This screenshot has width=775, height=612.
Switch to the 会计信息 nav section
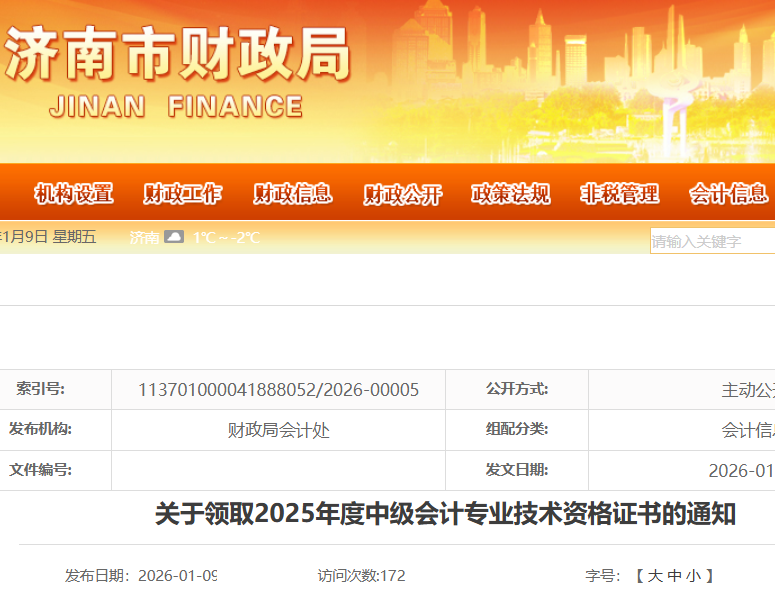pyautogui.click(x=728, y=194)
